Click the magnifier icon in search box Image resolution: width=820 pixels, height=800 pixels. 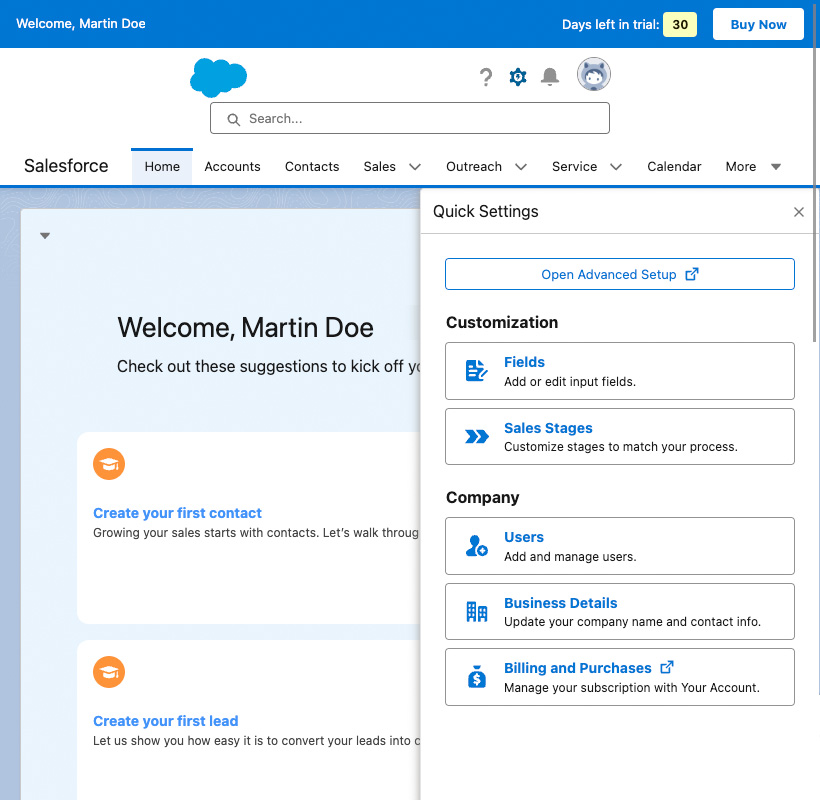233,119
